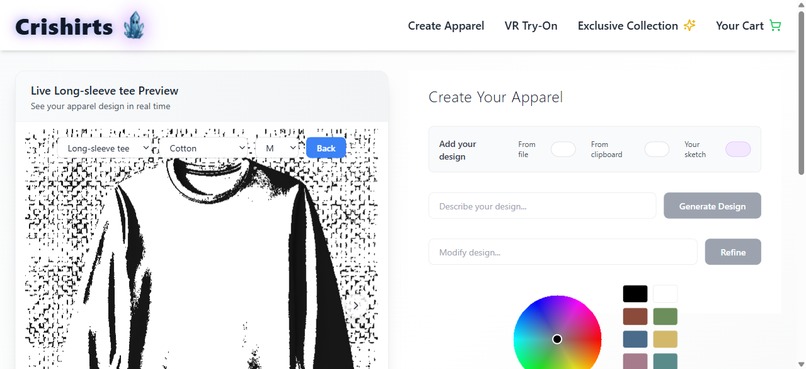
Task: Open the VR Try-On menu item
Action: [x=530, y=26]
